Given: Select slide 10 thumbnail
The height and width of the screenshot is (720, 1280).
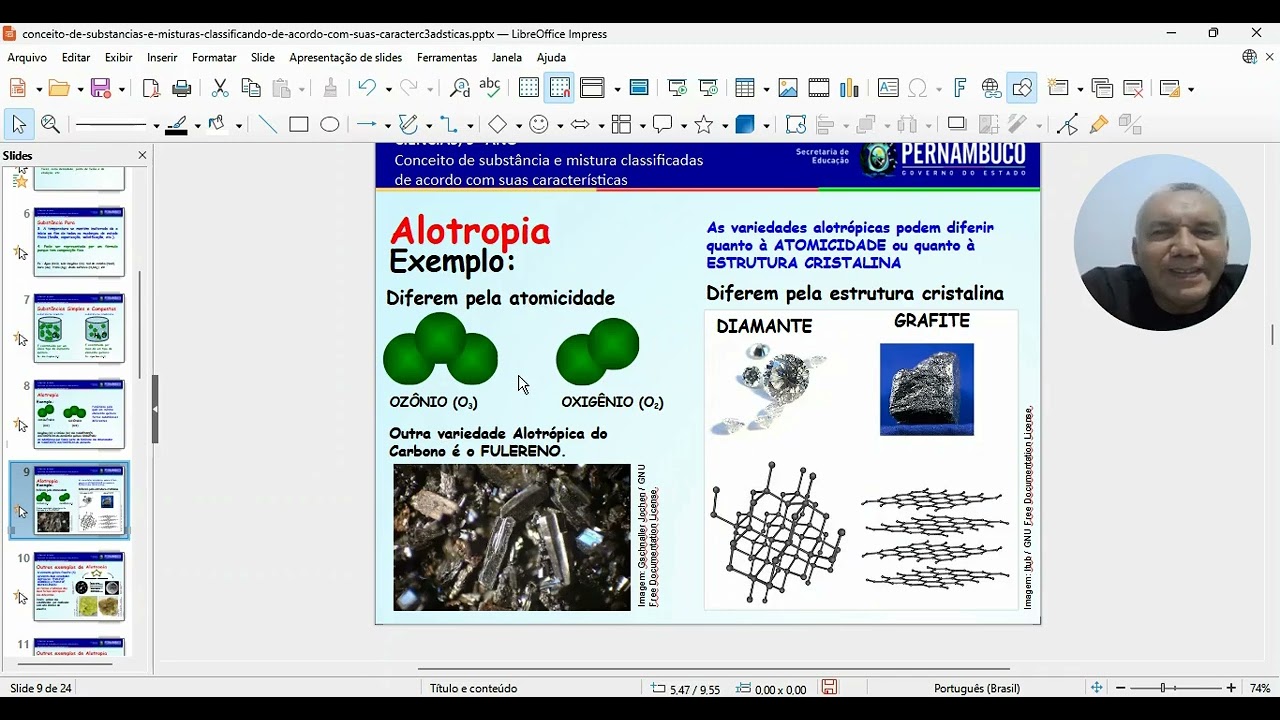Looking at the screenshot, I should [x=79, y=586].
